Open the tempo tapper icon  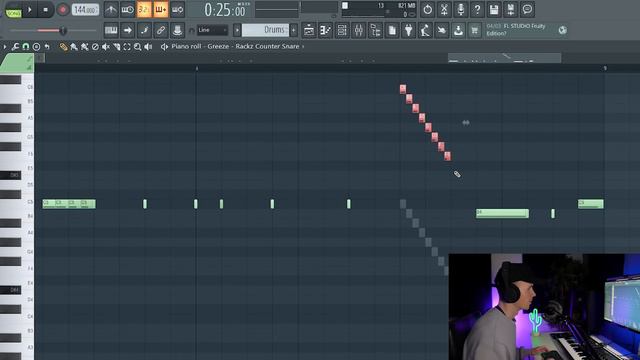425,30
